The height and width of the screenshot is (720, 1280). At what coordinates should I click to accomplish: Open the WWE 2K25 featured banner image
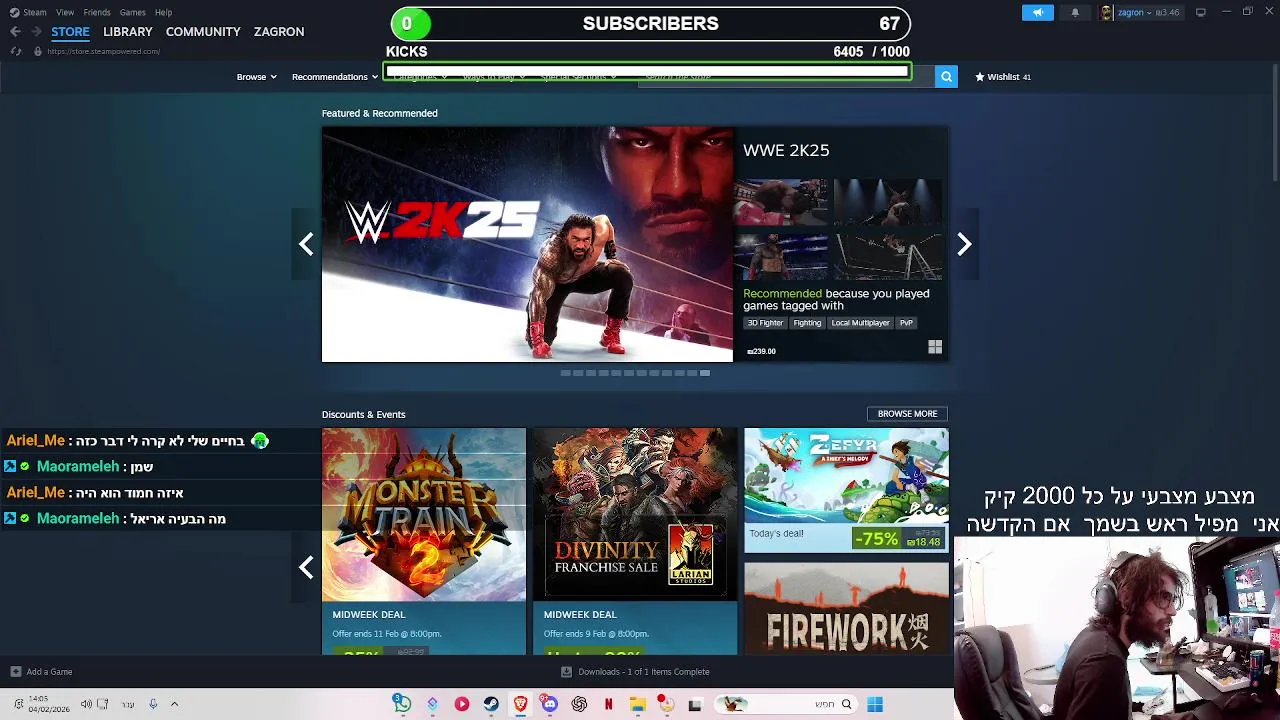527,244
